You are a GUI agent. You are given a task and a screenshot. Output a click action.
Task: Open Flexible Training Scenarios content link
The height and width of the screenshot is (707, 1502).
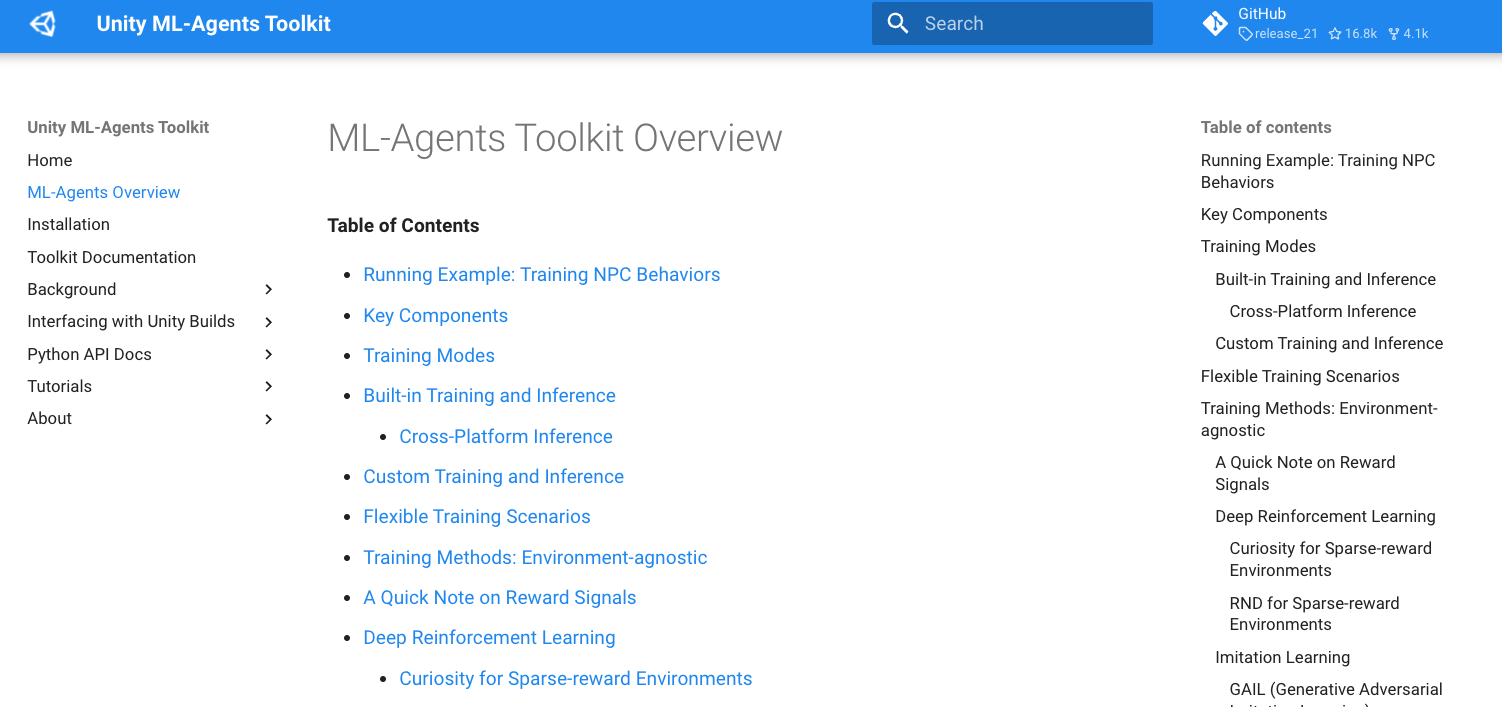coord(477,516)
